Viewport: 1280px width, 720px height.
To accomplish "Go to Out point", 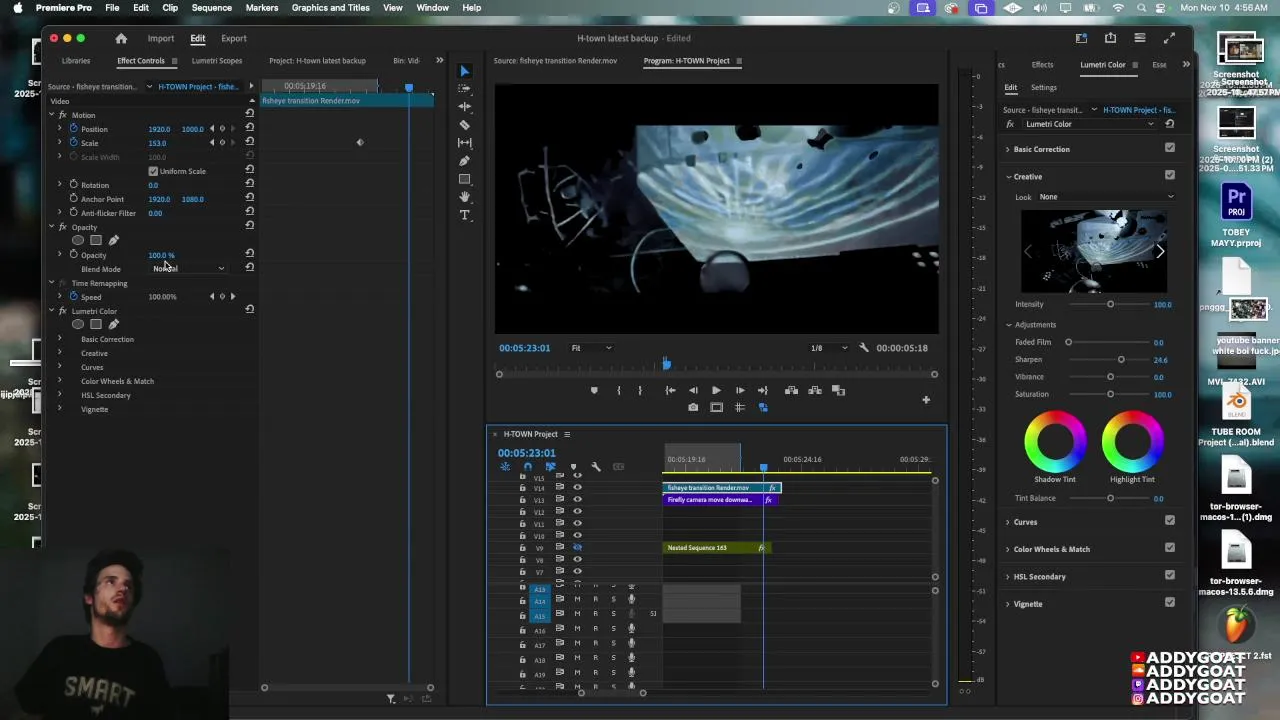I will [x=763, y=390].
